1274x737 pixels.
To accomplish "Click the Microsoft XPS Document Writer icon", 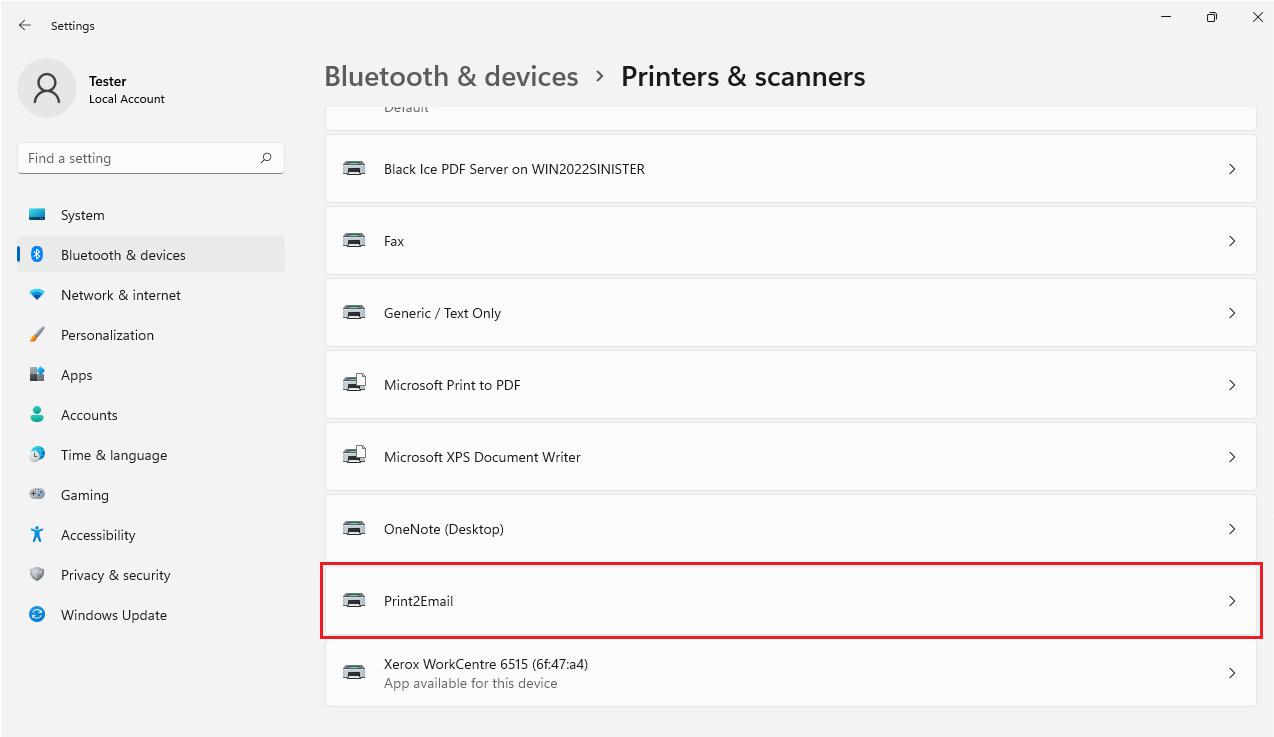I will pos(354,457).
